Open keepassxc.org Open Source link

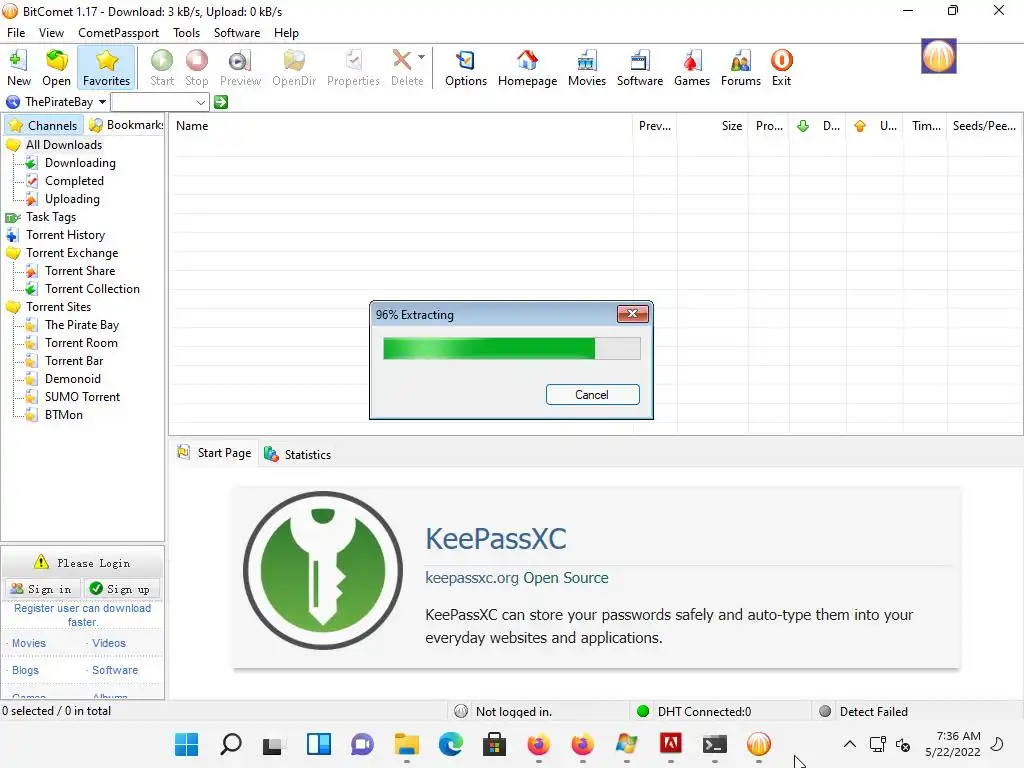point(517,578)
